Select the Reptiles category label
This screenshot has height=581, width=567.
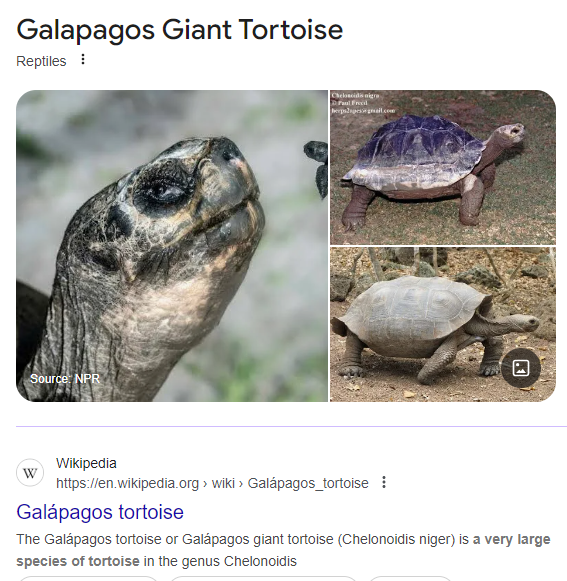41,61
